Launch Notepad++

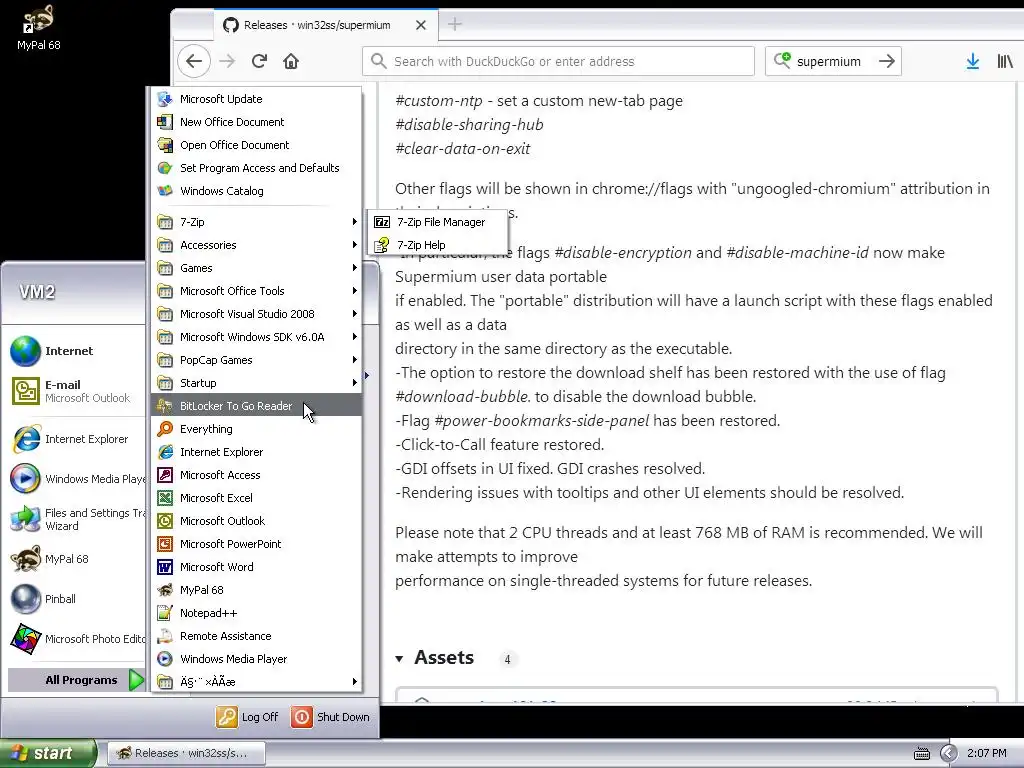coord(257,613)
